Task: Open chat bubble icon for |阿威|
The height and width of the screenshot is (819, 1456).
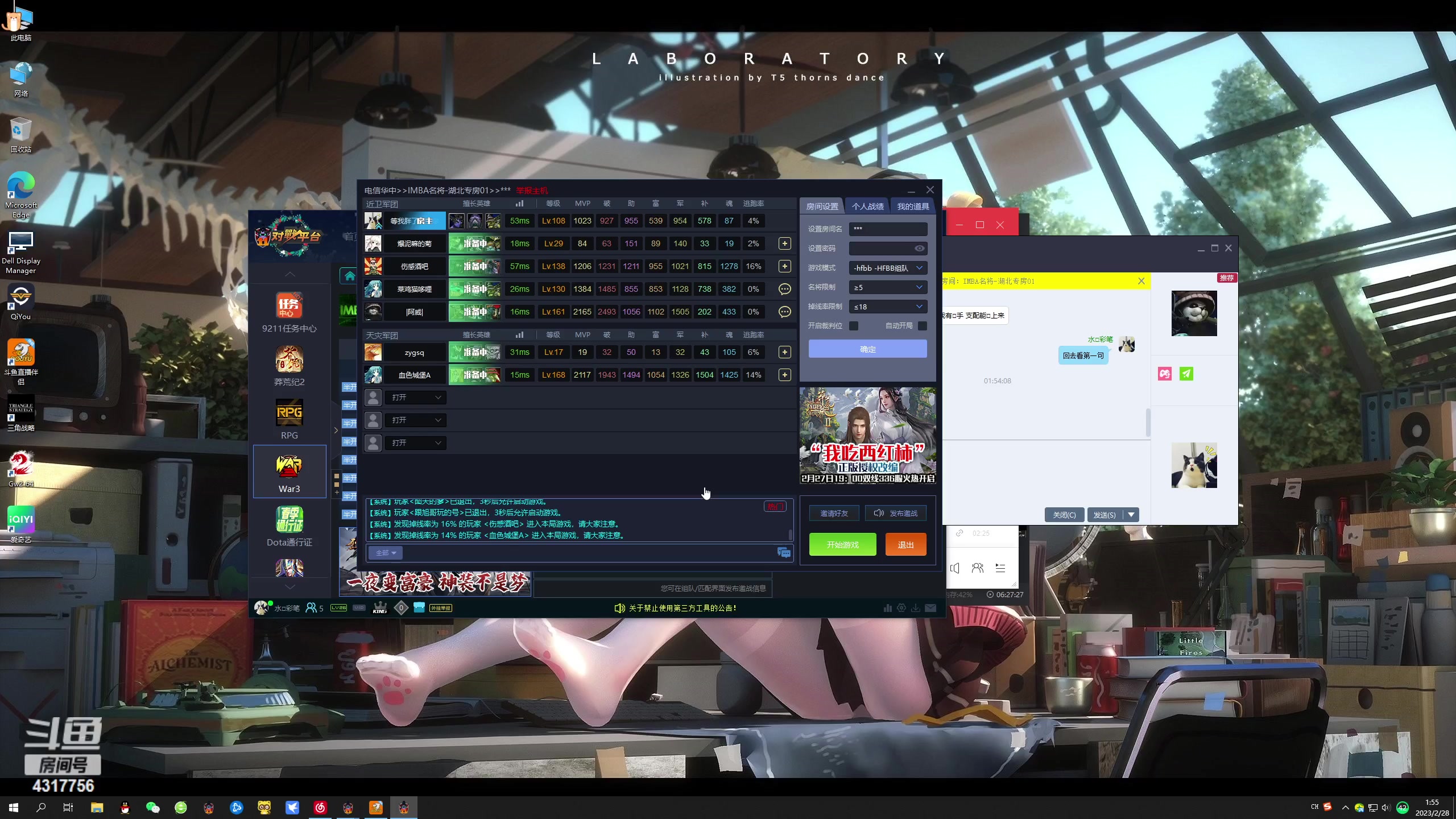Action: coord(784,312)
